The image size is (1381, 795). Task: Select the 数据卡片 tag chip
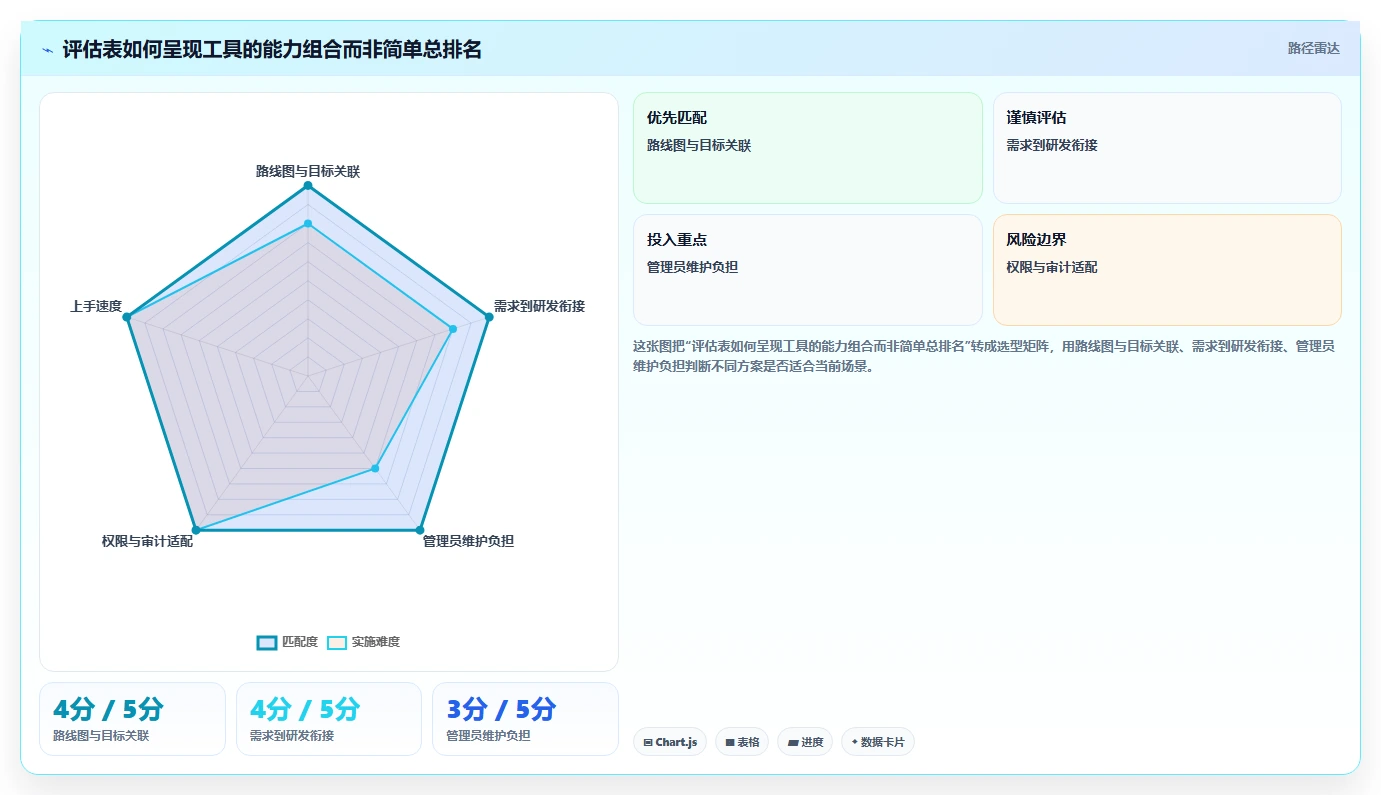(878, 742)
